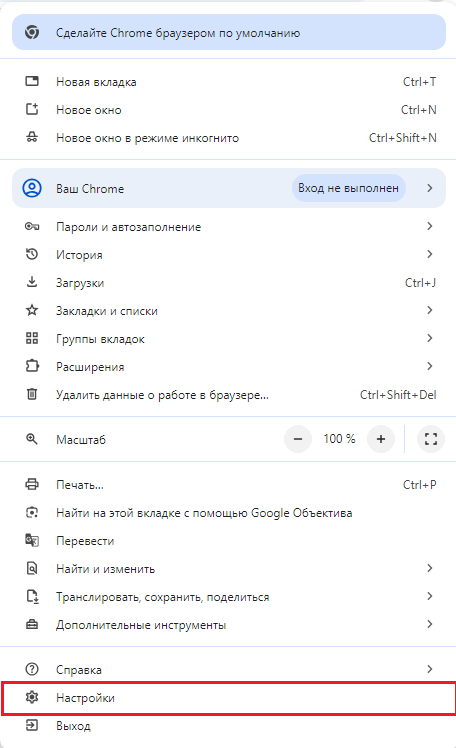The width and height of the screenshot is (456, 748).
Task: Open Новая вкладка menu item
Action: [228, 82]
